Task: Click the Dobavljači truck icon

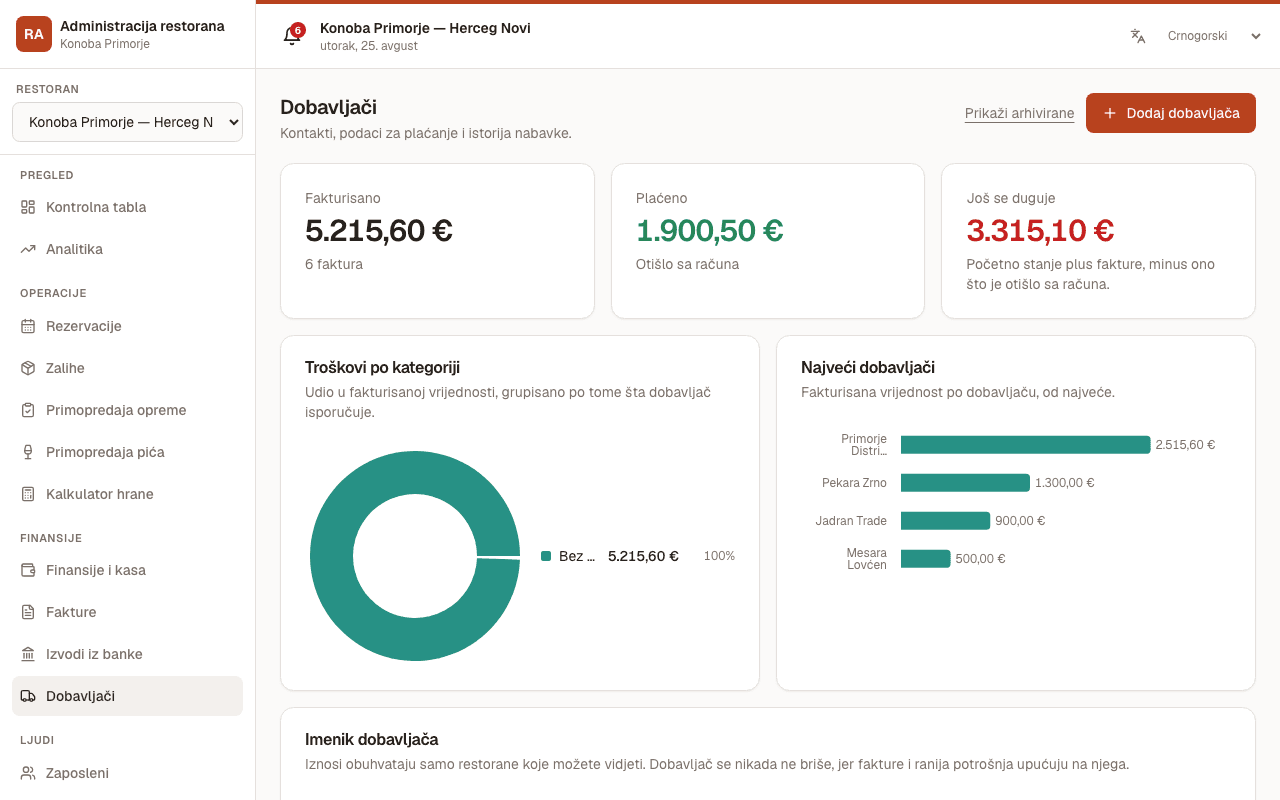Action: [28, 696]
